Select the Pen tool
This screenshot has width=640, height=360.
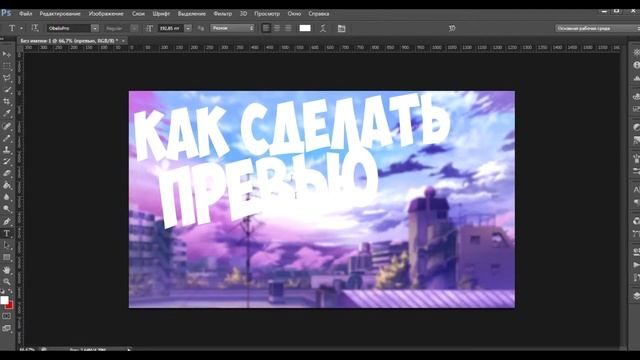pos(7,222)
